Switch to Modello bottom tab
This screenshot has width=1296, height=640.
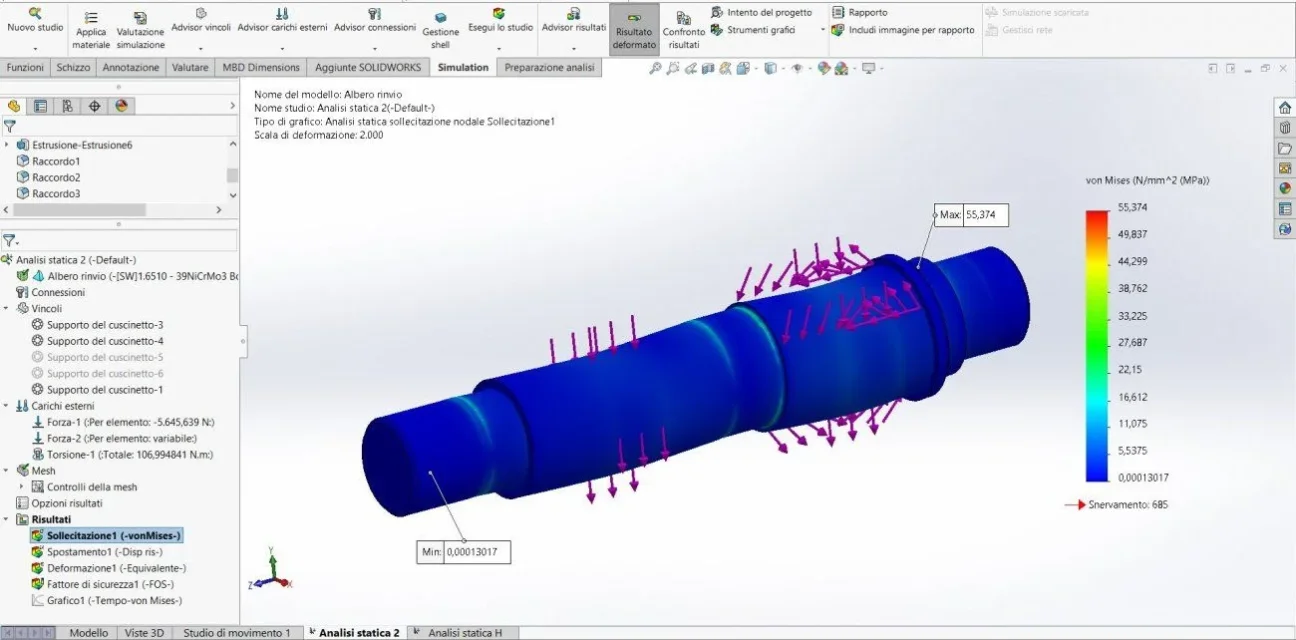pyautogui.click(x=89, y=633)
